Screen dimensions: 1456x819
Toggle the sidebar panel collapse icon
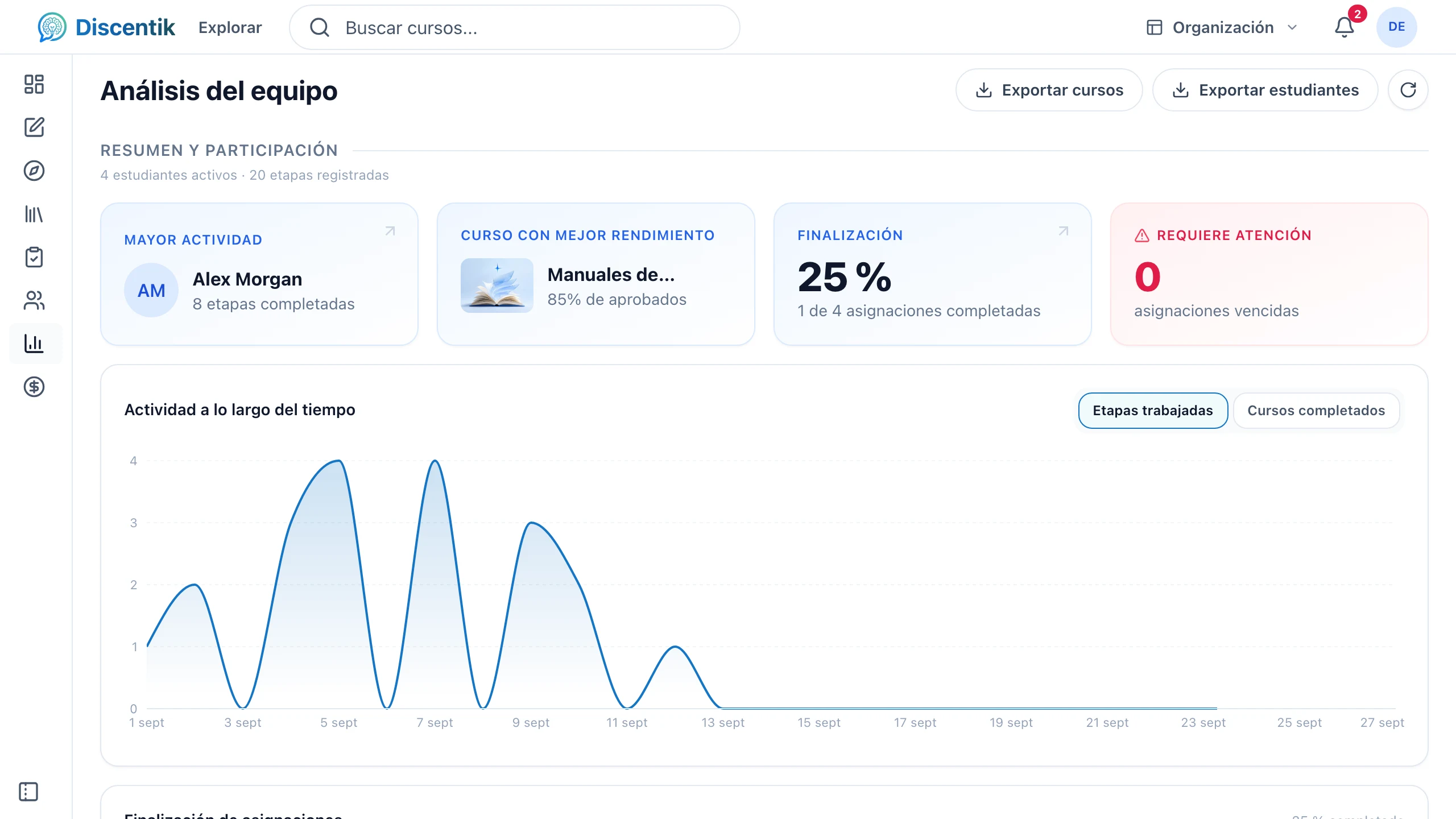click(x=28, y=792)
